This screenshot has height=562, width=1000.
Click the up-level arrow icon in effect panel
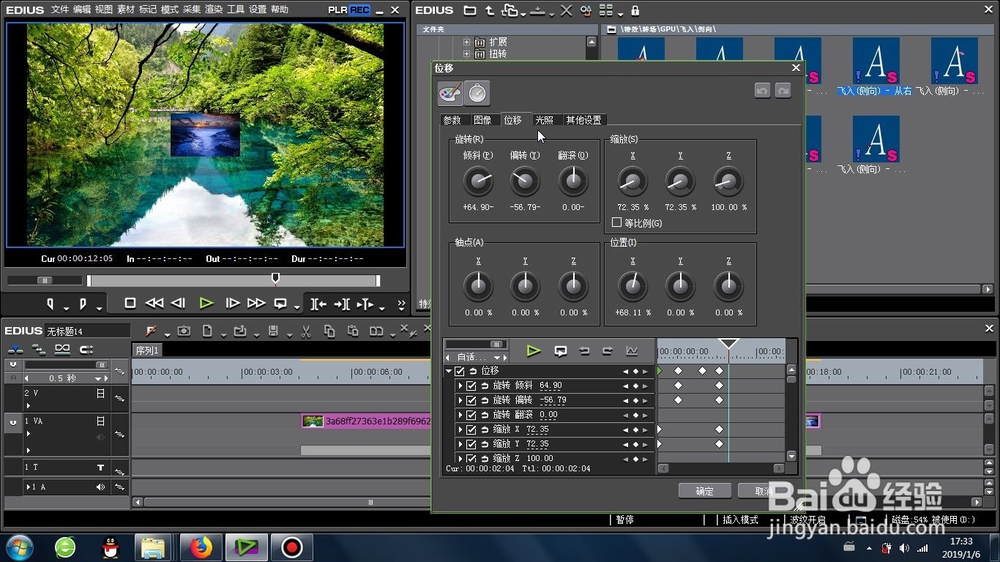click(x=489, y=10)
